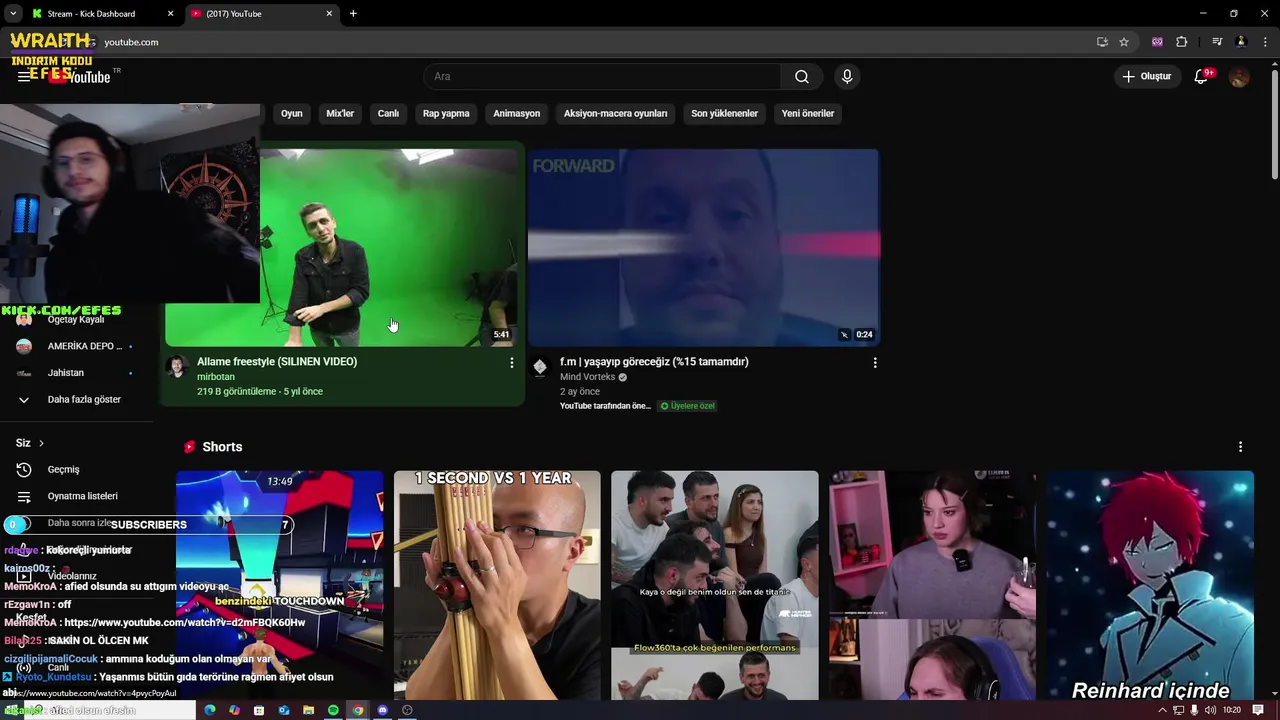1280x720 pixels.
Task: Click the YouTube search input field
Action: 602,77
